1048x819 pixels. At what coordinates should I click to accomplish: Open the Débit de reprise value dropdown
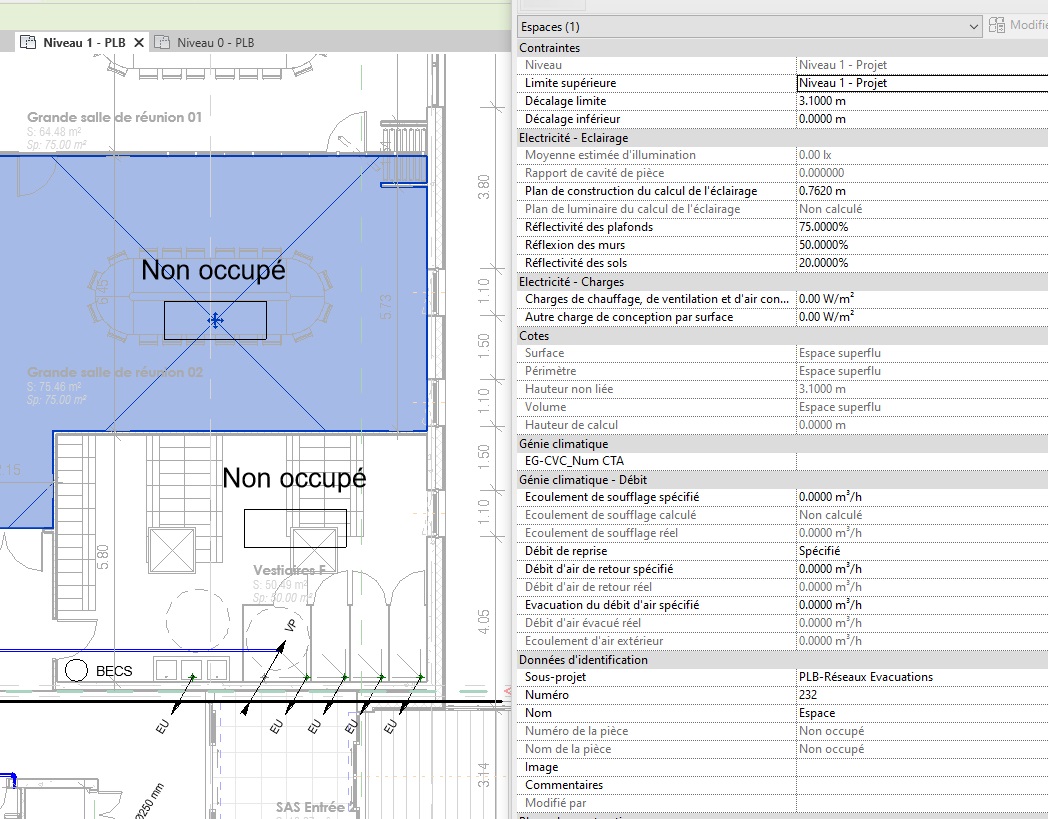pos(920,551)
